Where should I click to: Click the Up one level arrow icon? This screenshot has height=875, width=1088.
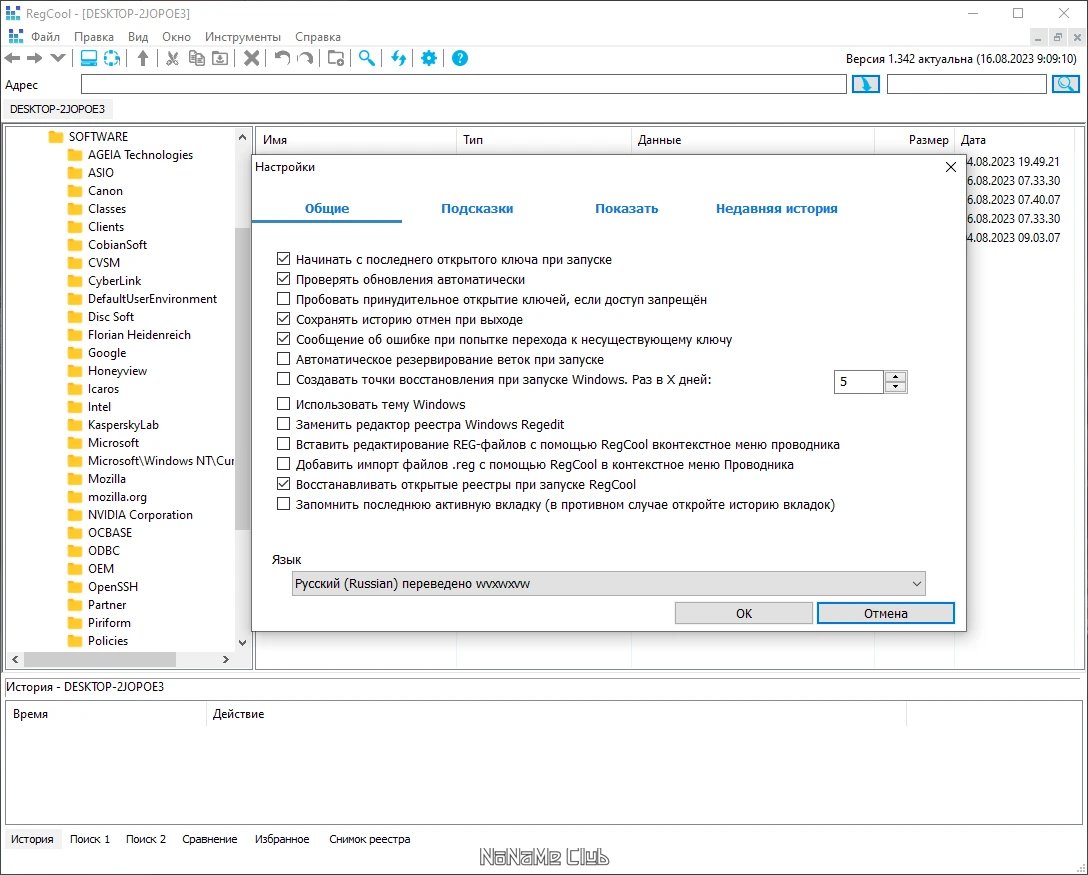(143, 58)
